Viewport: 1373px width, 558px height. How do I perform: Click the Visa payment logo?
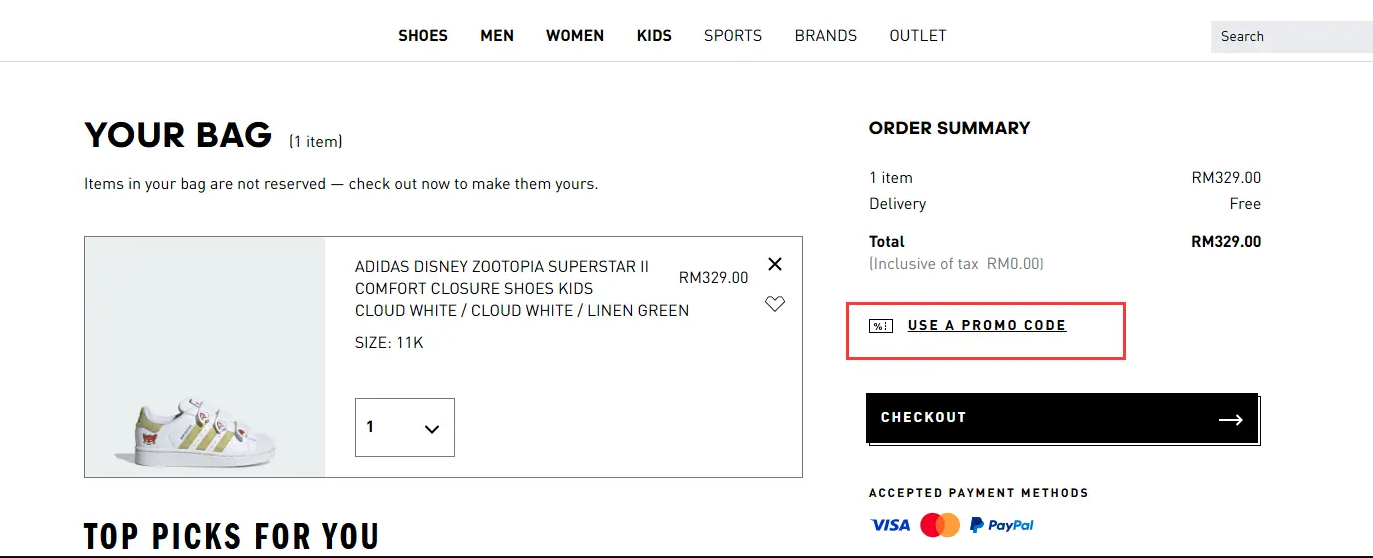point(890,525)
